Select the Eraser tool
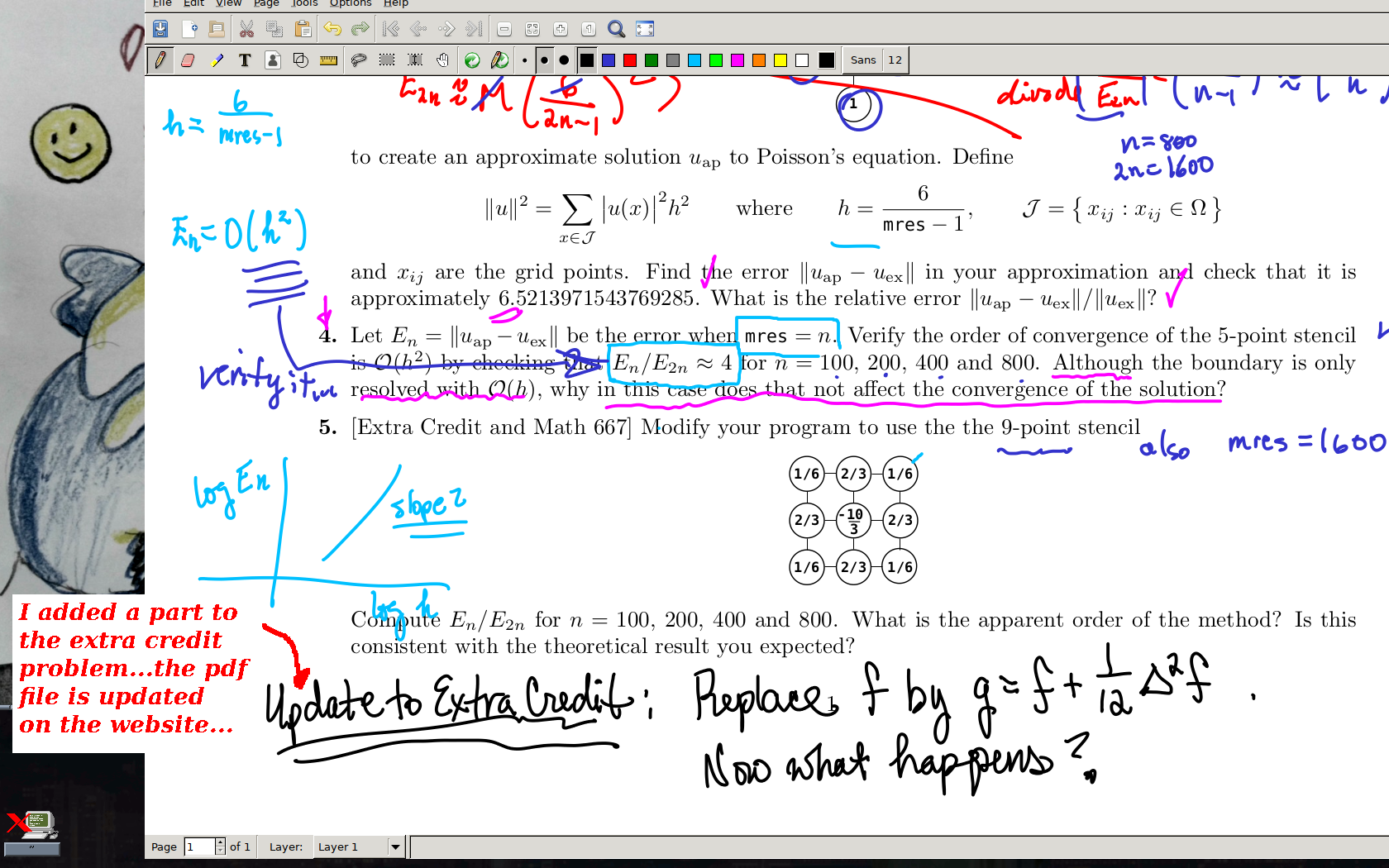The image size is (1389, 868). coord(188,60)
